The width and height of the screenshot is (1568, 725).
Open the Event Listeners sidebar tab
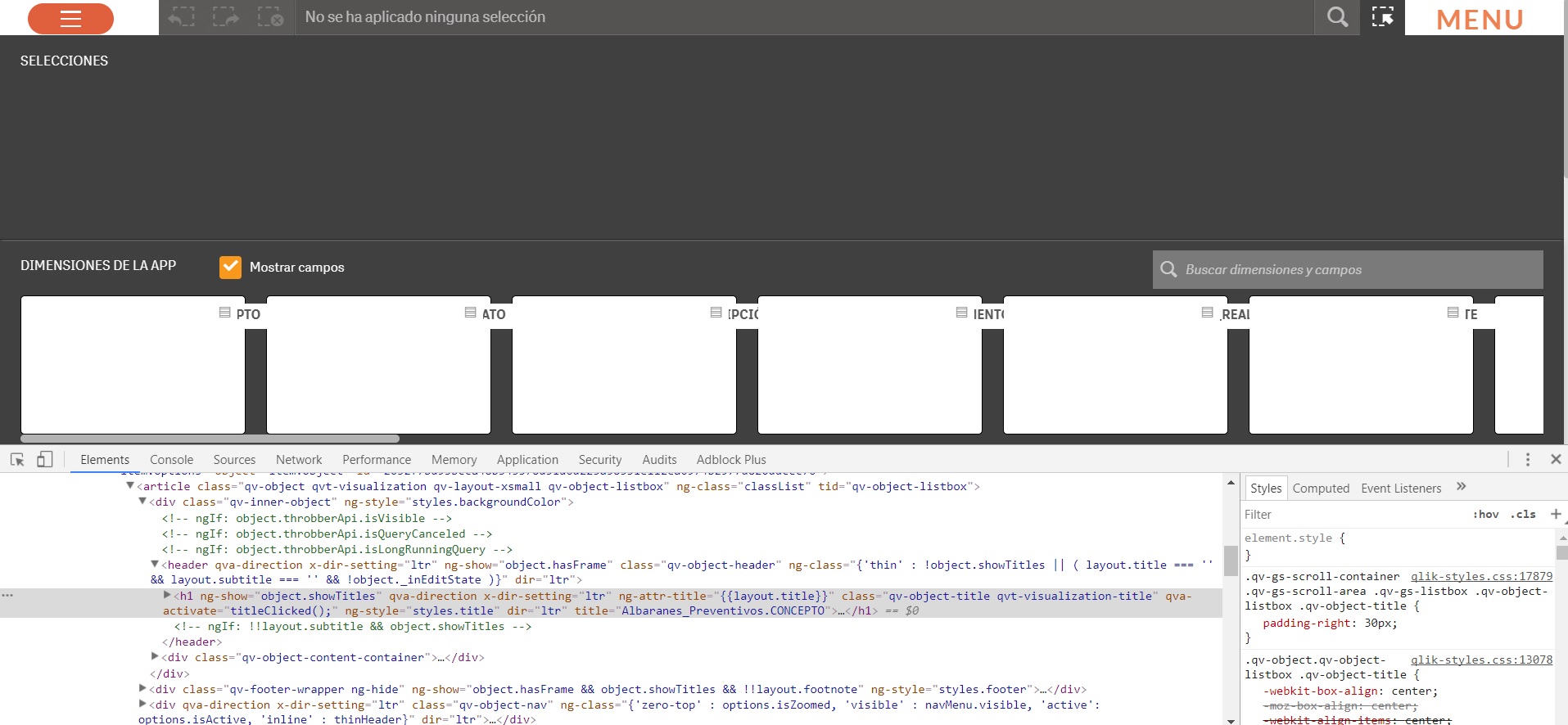(x=1401, y=489)
